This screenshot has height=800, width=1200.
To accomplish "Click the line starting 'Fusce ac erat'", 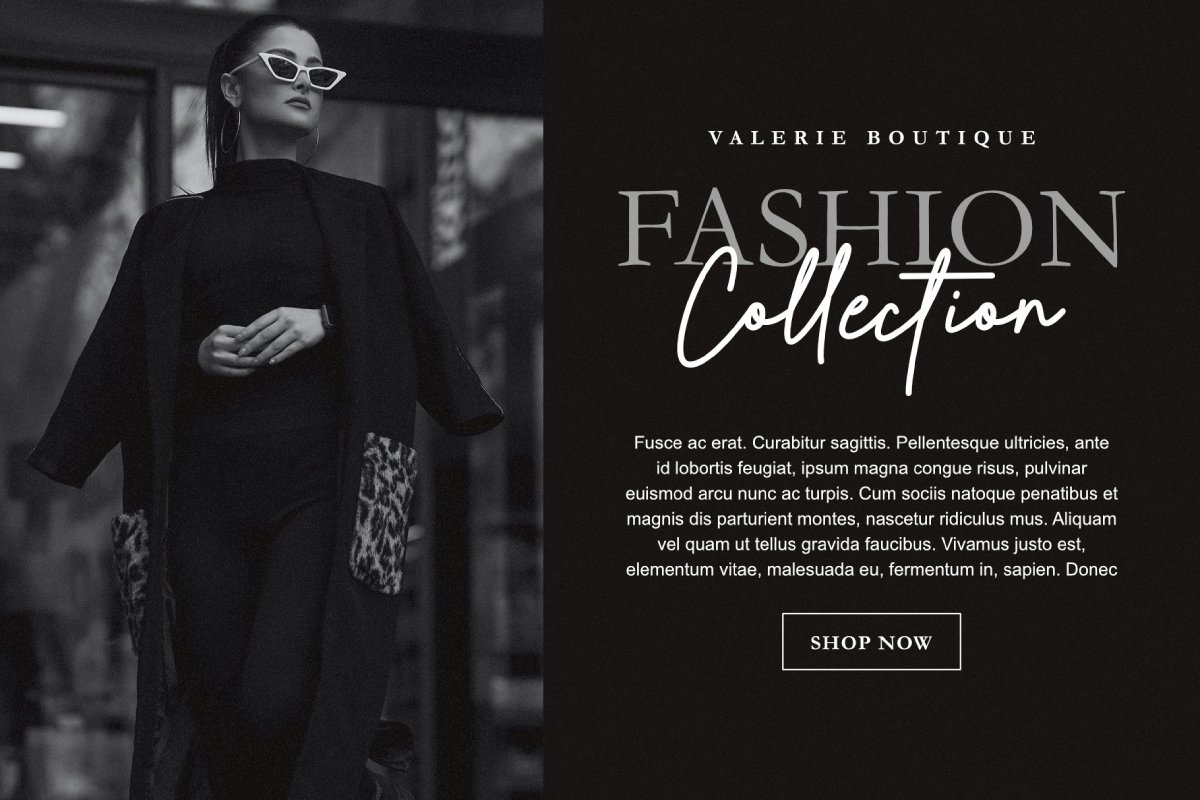I will click(x=871, y=442).
